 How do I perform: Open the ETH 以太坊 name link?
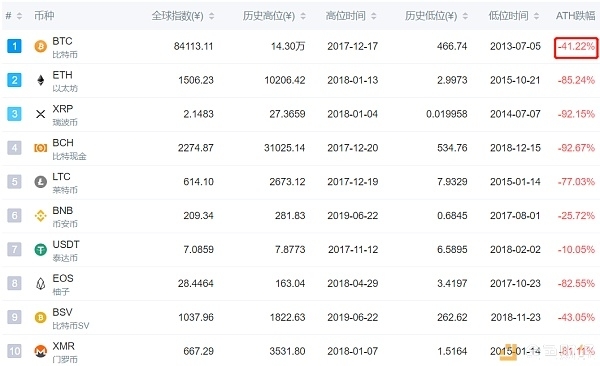pyautogui.click(x=65, y=81)
